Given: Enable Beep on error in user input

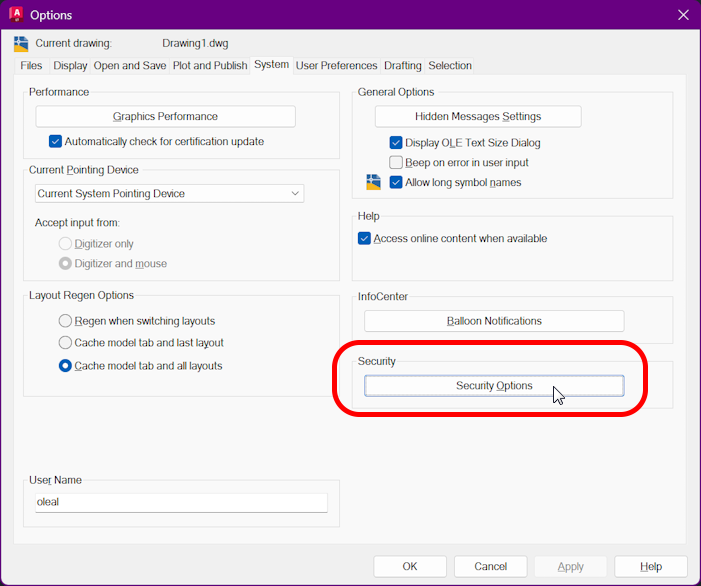Looking at the screenshot, I should coord(396,163).
